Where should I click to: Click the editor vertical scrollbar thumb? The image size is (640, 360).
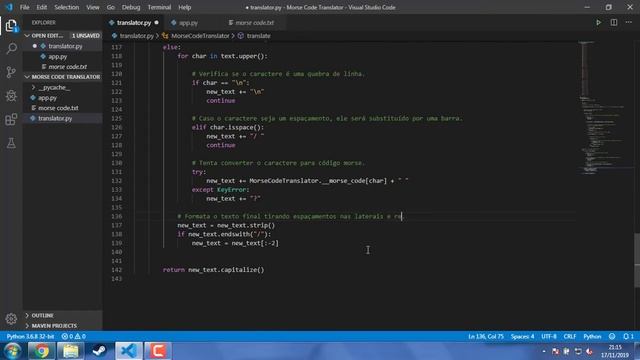pyautogui.click(x=637, y=260)
